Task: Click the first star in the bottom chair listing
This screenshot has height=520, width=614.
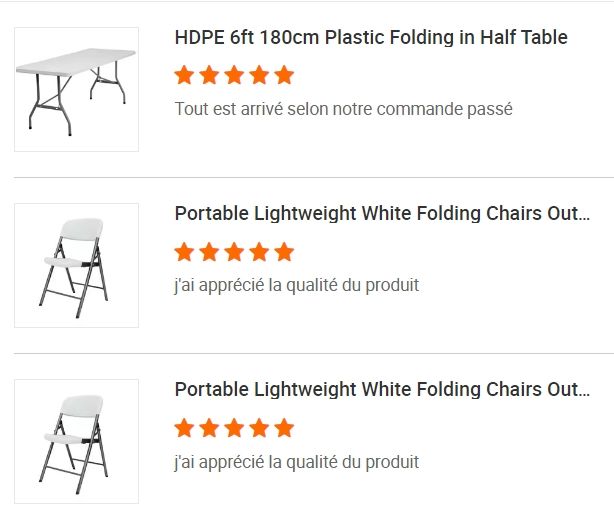Action: coord(184,428)
